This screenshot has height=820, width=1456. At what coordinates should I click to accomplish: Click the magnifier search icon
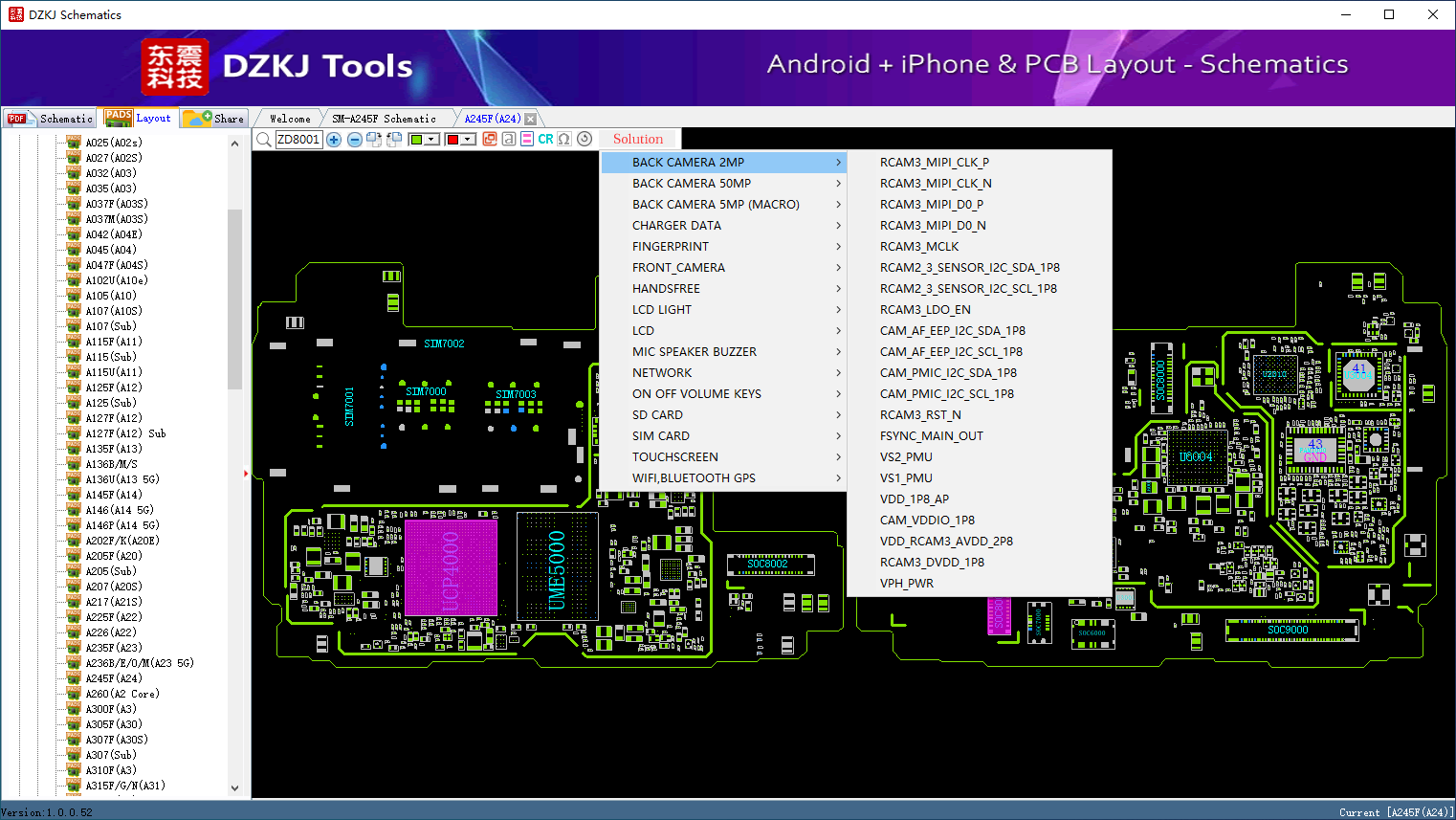click(x=263, y=140)
